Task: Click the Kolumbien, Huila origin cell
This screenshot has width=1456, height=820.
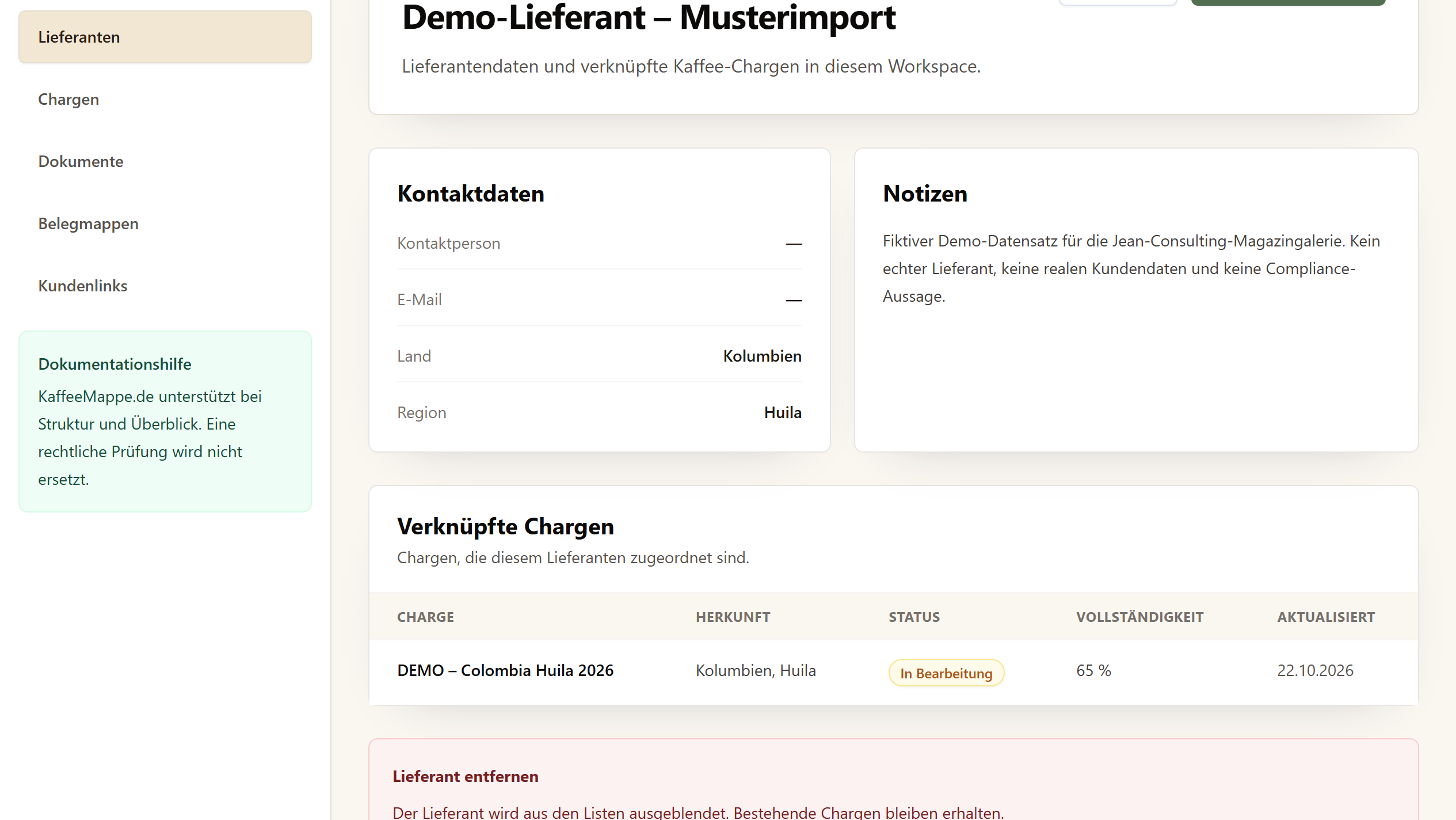Action: pyautogui.click(x=756, y=670)
